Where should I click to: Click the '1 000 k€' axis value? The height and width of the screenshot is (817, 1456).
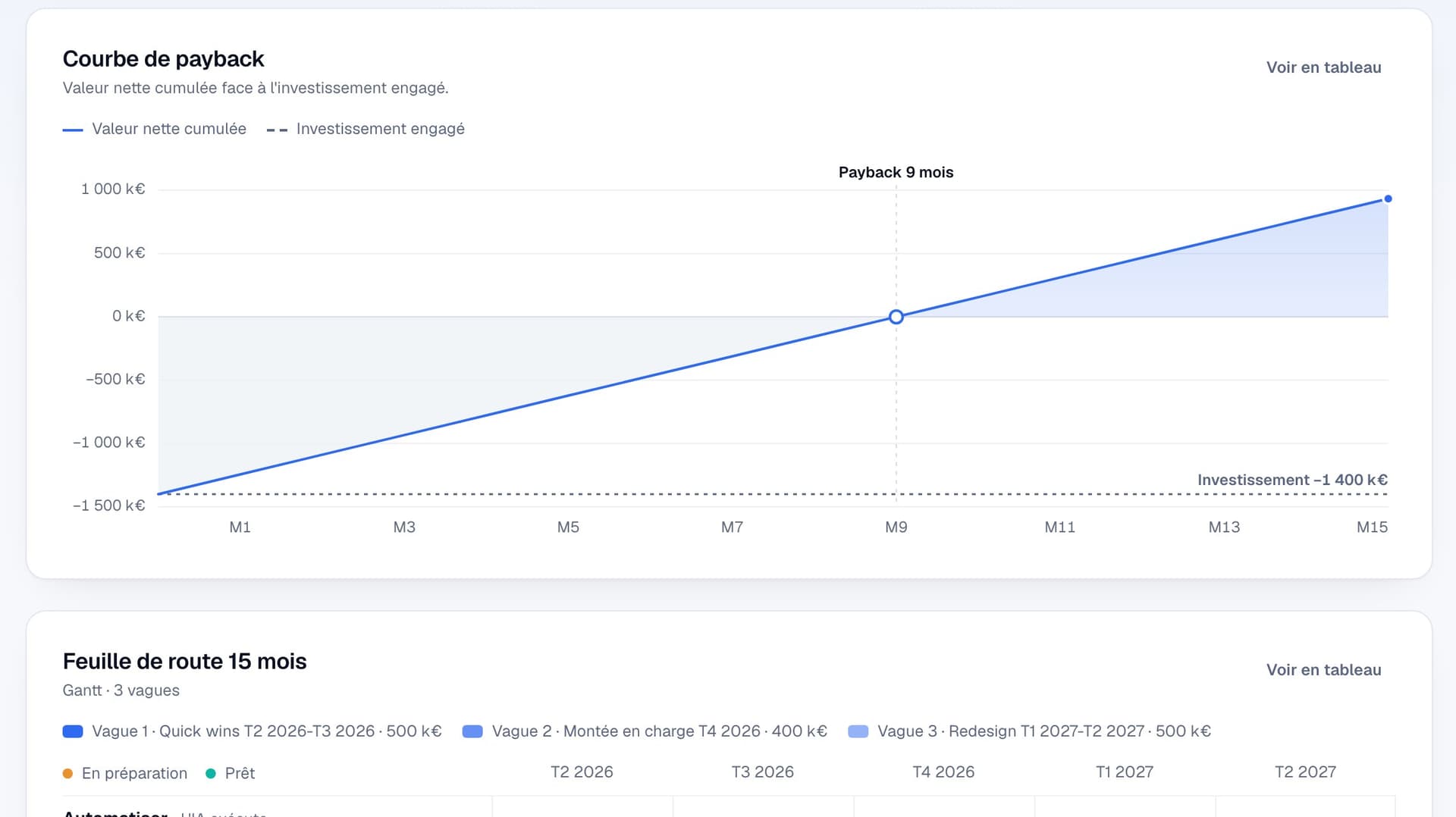[x=113, y=189]
